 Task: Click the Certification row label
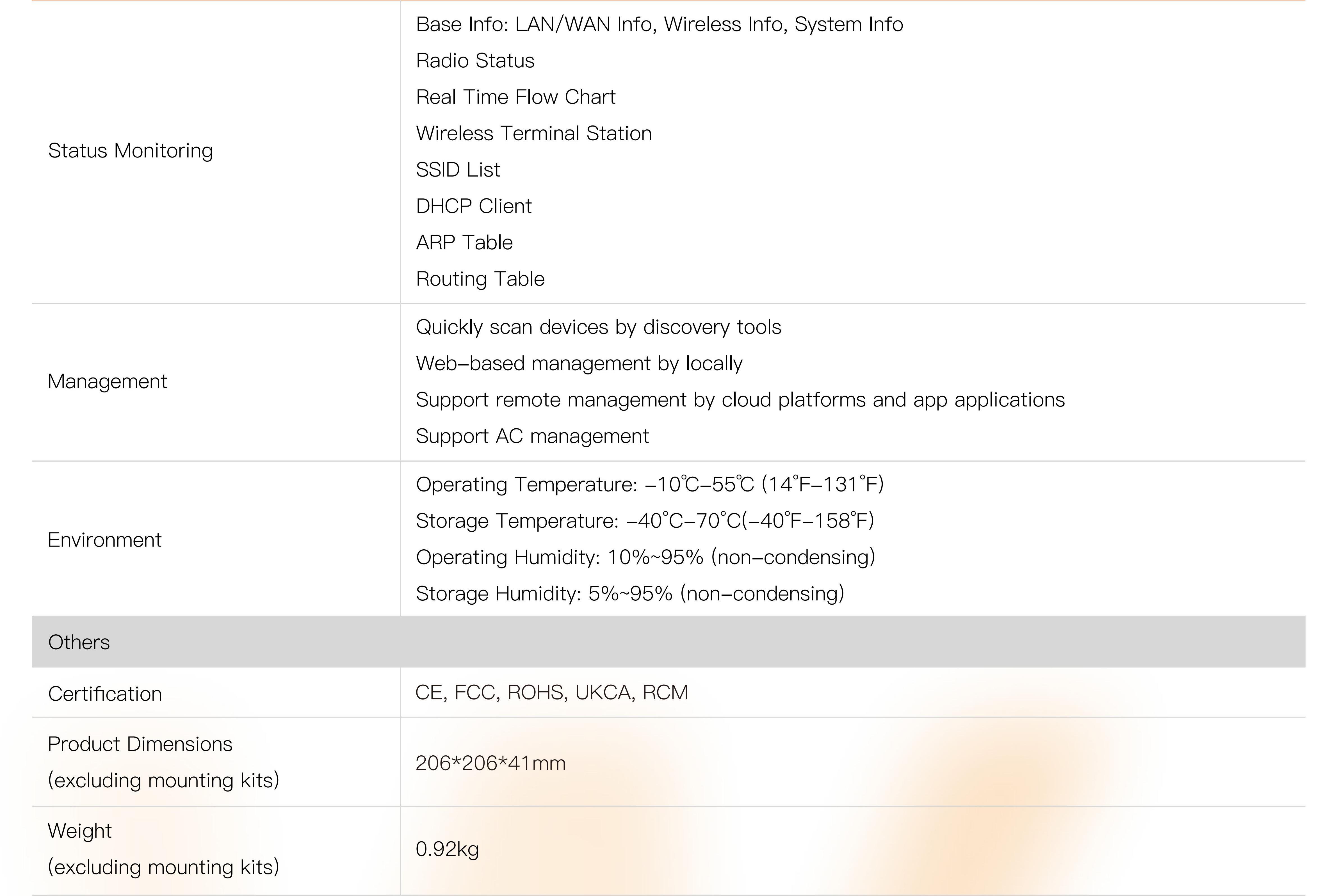tap(105, 694)
